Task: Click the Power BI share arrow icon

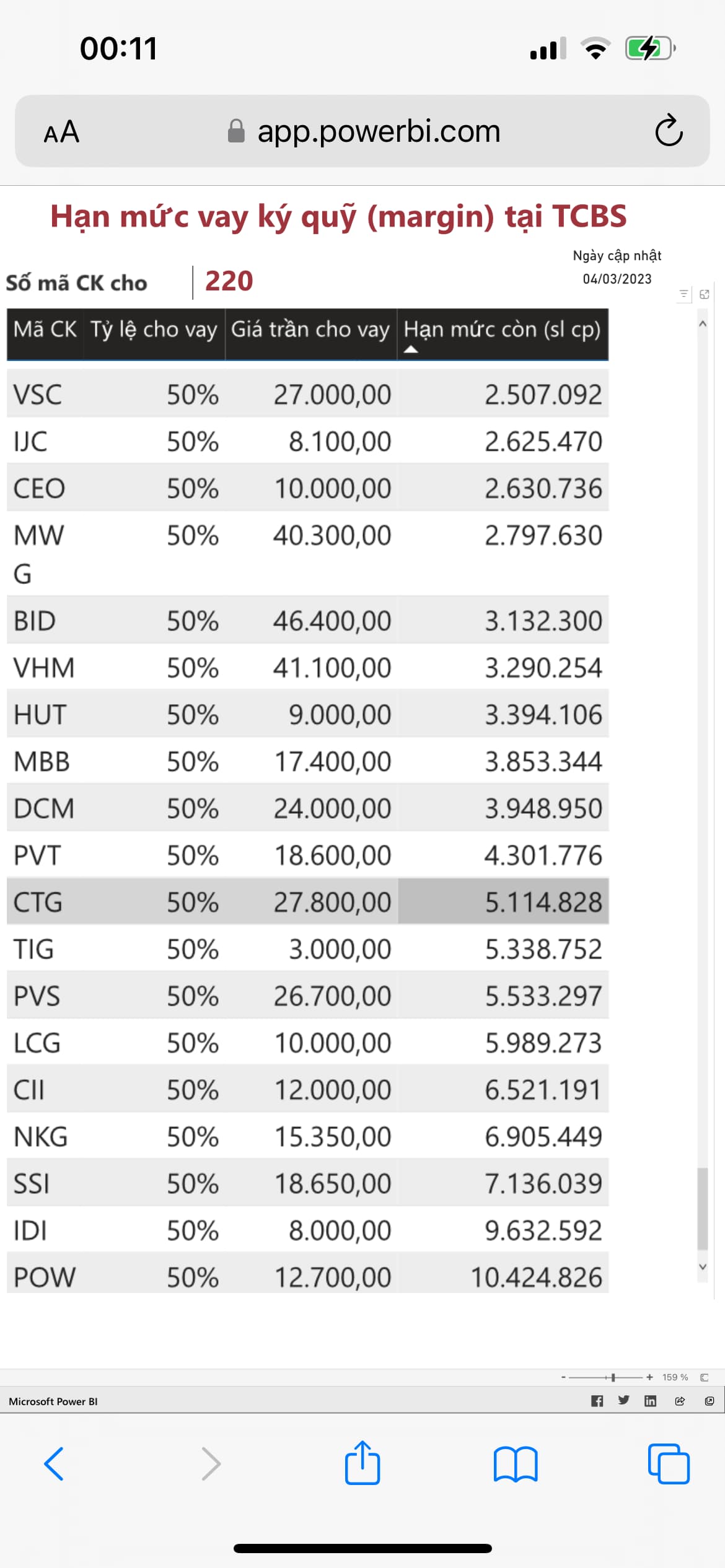Action: [x=680, y=1401]
